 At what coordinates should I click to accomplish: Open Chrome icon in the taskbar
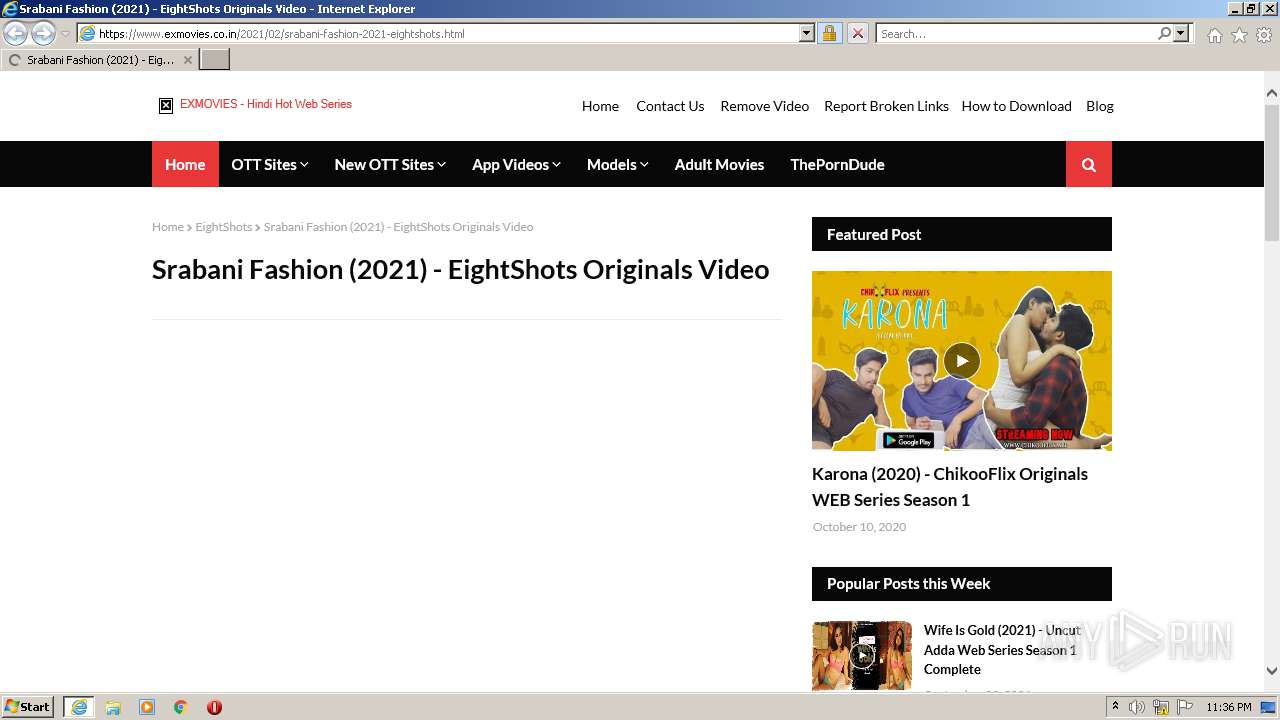pyautogui.click(x=181, y=707)
